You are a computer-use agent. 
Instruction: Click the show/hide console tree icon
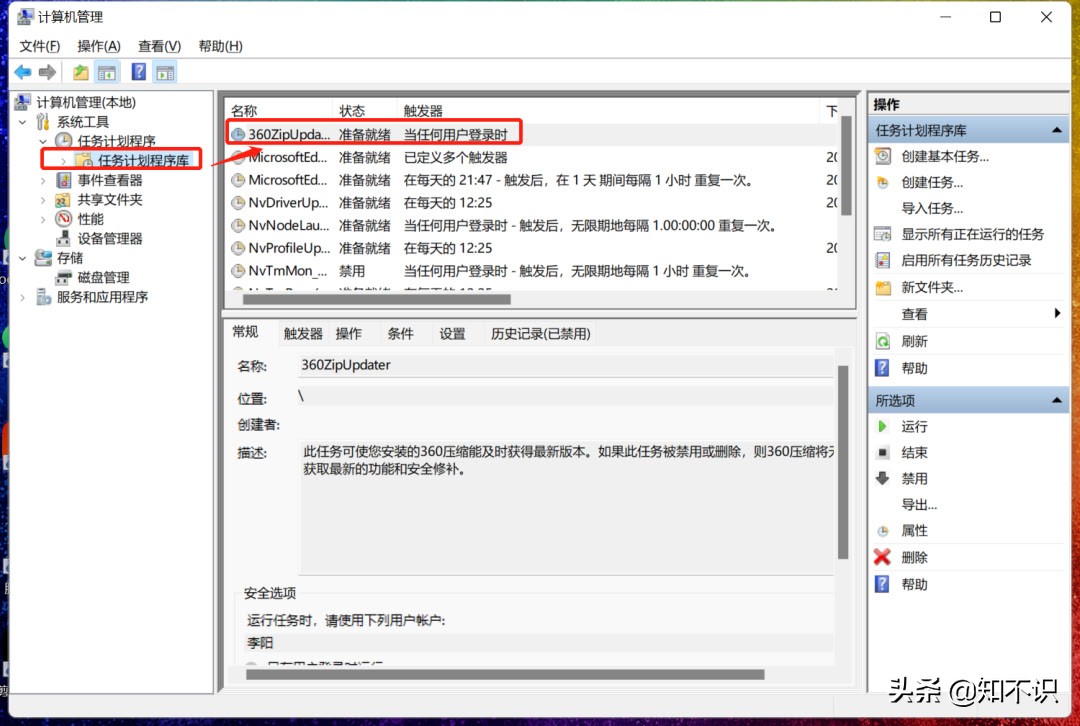pyautogui.click(x=107, y=72)
